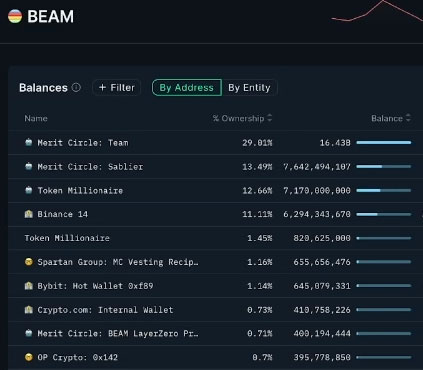Click the 13.49% ownership value

[x=257, y=167]
